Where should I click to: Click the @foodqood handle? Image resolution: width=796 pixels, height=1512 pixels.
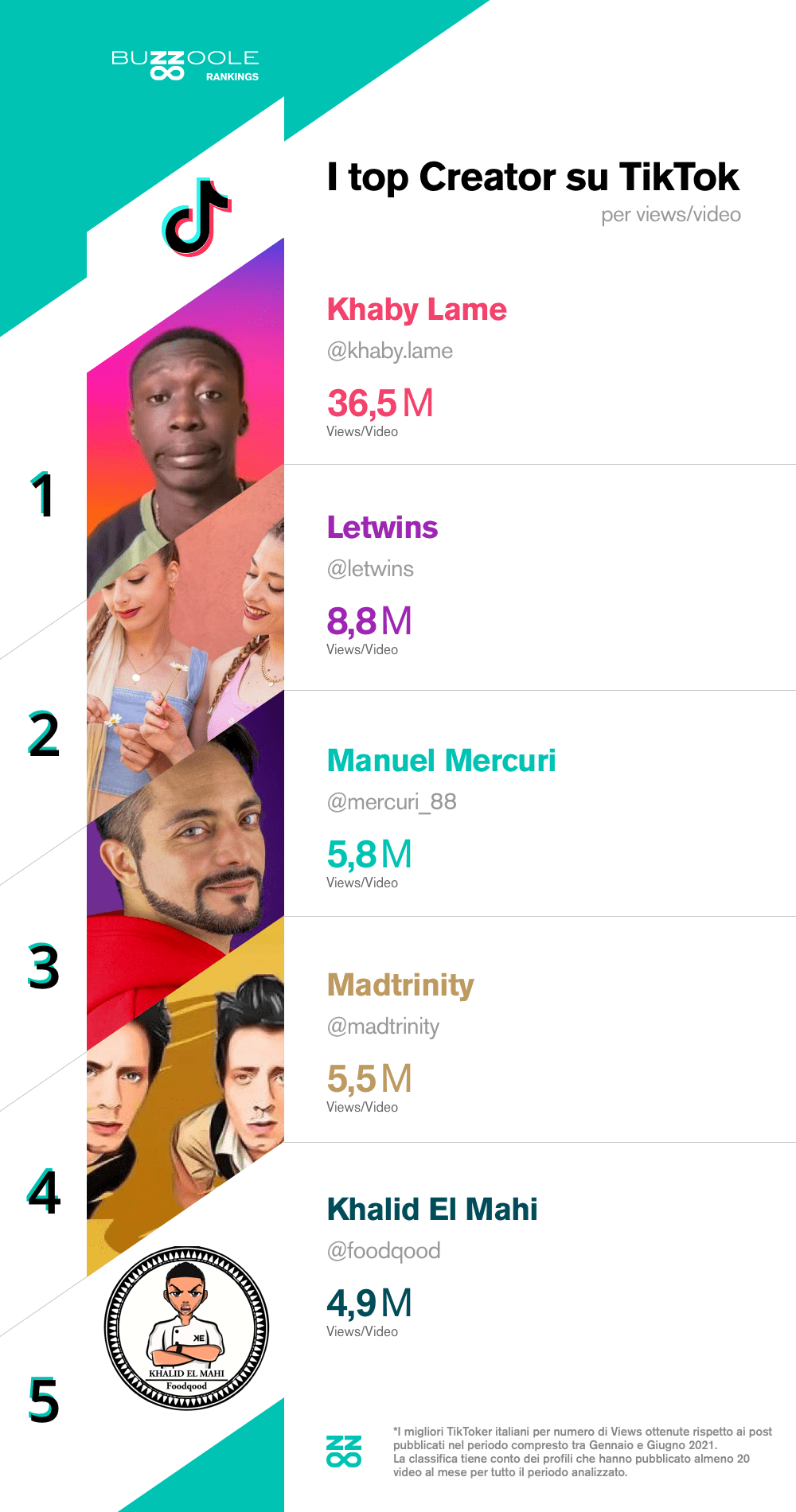(x=384, y=1251)
